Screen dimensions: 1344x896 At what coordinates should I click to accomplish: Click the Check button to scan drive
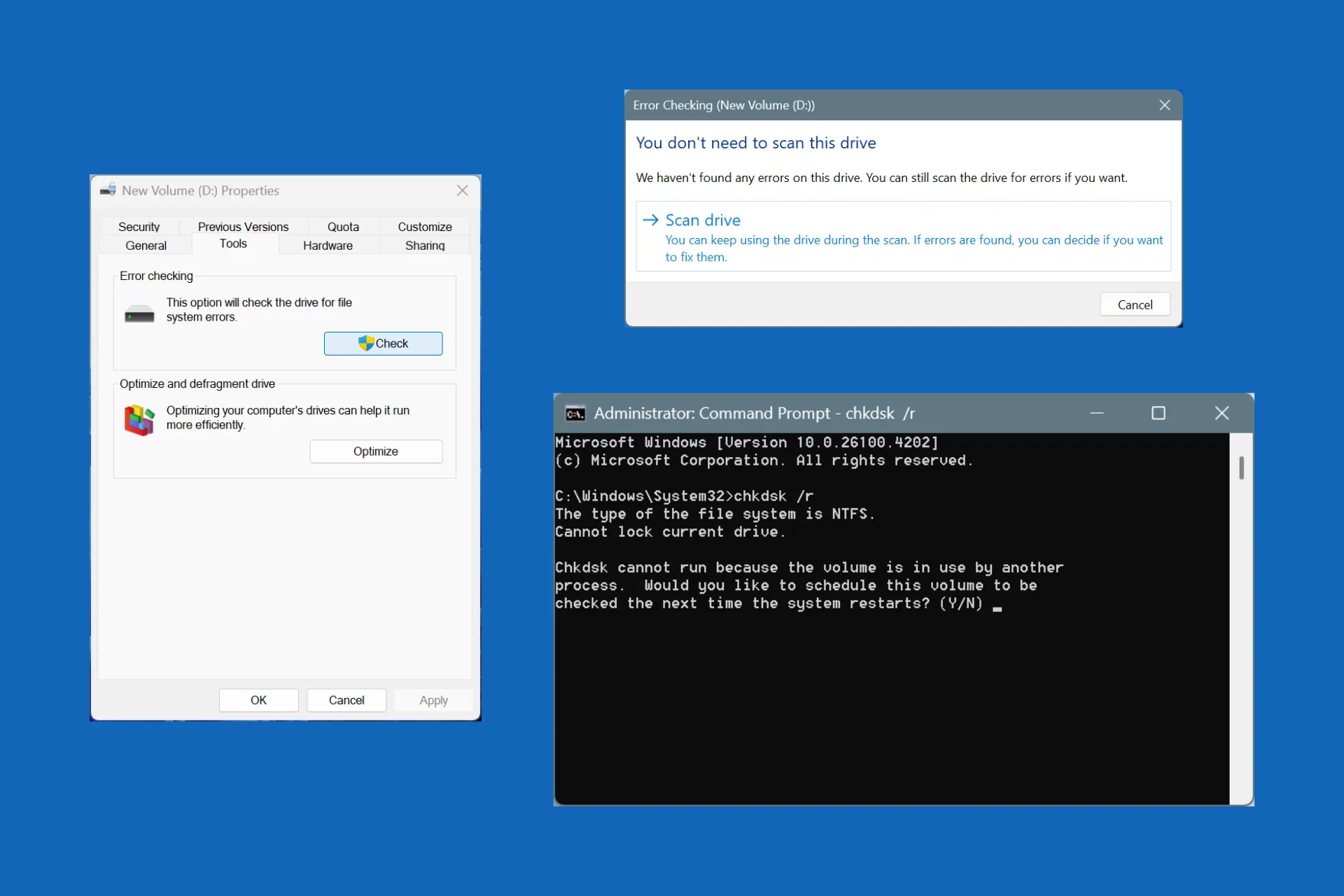(383, 343)
